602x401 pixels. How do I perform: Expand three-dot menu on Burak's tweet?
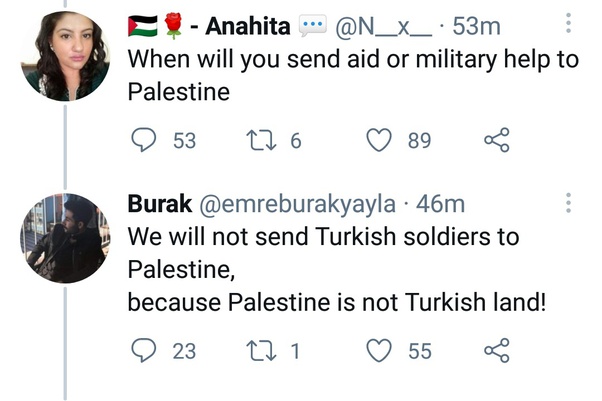tap(568, 203)
